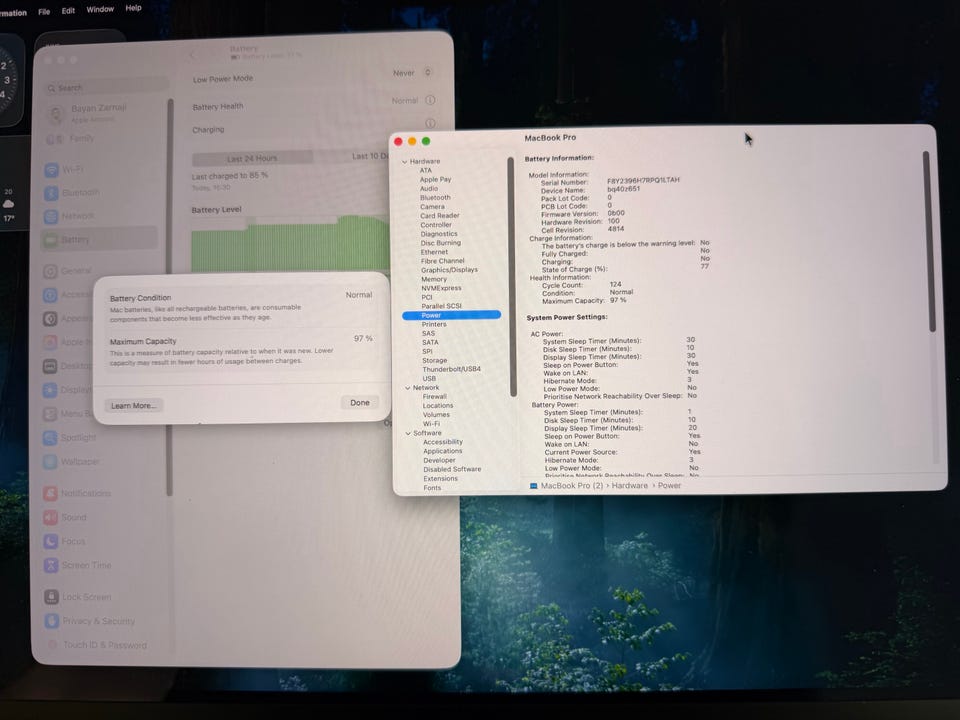Image resolution: width=960 pixels, height=720 pixels.
Task: Open Spotlight icon in Settings sidebar
Action: point(50,438)
